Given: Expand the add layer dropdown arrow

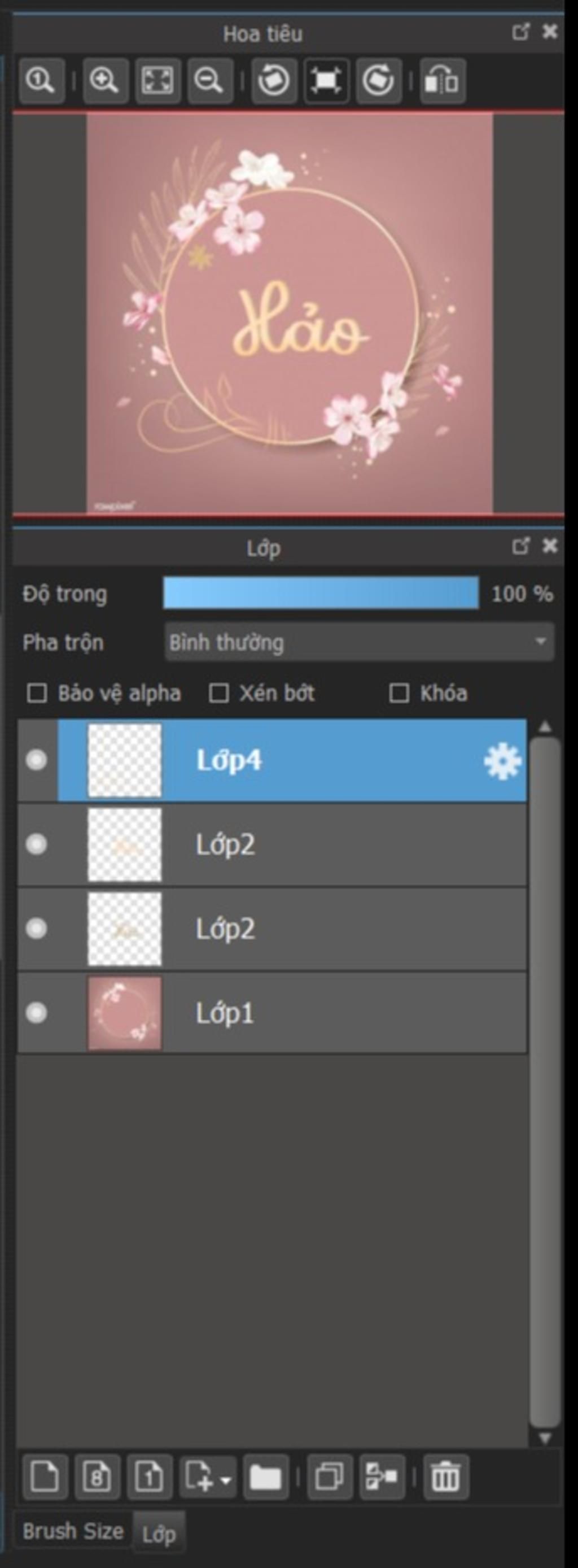Looking at the screenshot, I should (x=226, y=1479).
